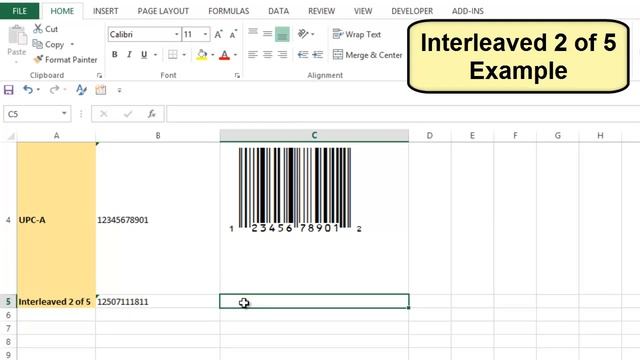The width and height of the screenshot is (640, 360).
Task: Open Customize Quick Access Toolbar arrow
Action: pos(119,90)
